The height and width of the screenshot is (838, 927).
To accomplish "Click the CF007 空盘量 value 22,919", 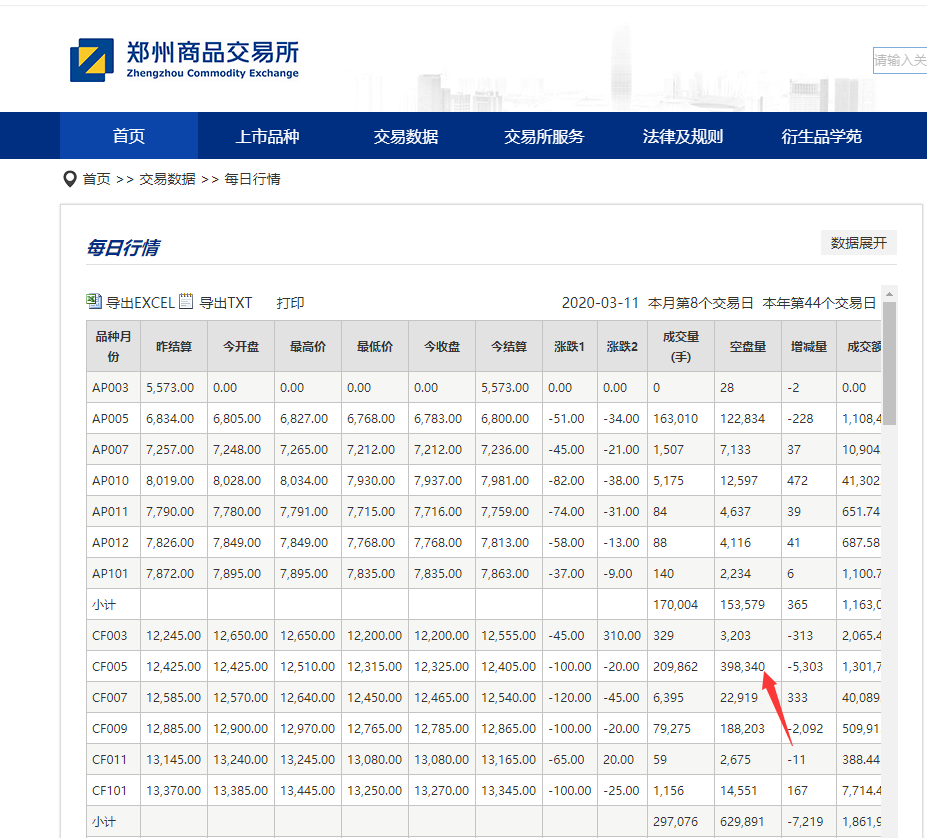I will click(x=738, y=697).
